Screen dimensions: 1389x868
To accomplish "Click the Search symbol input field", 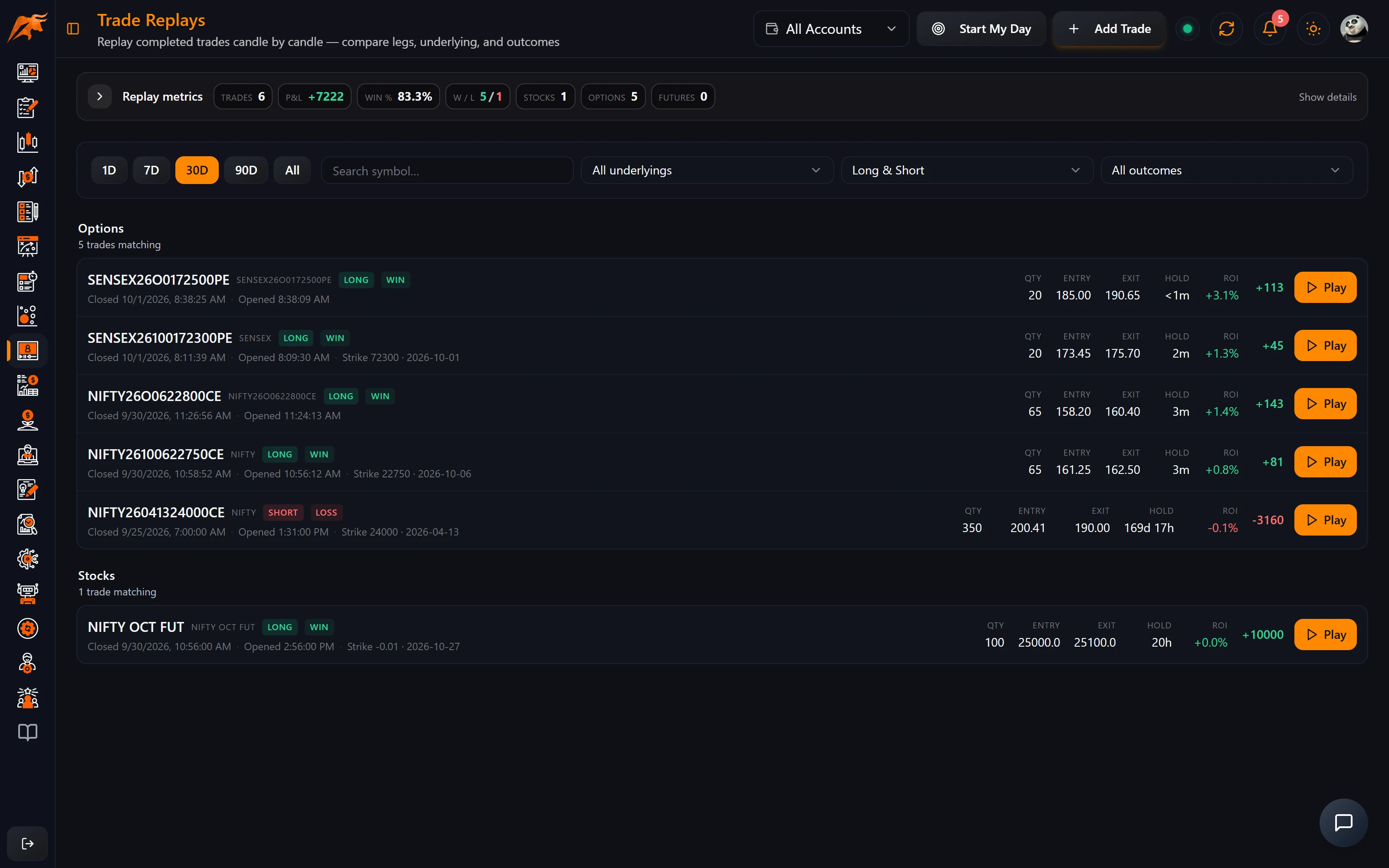I will 448,171.
